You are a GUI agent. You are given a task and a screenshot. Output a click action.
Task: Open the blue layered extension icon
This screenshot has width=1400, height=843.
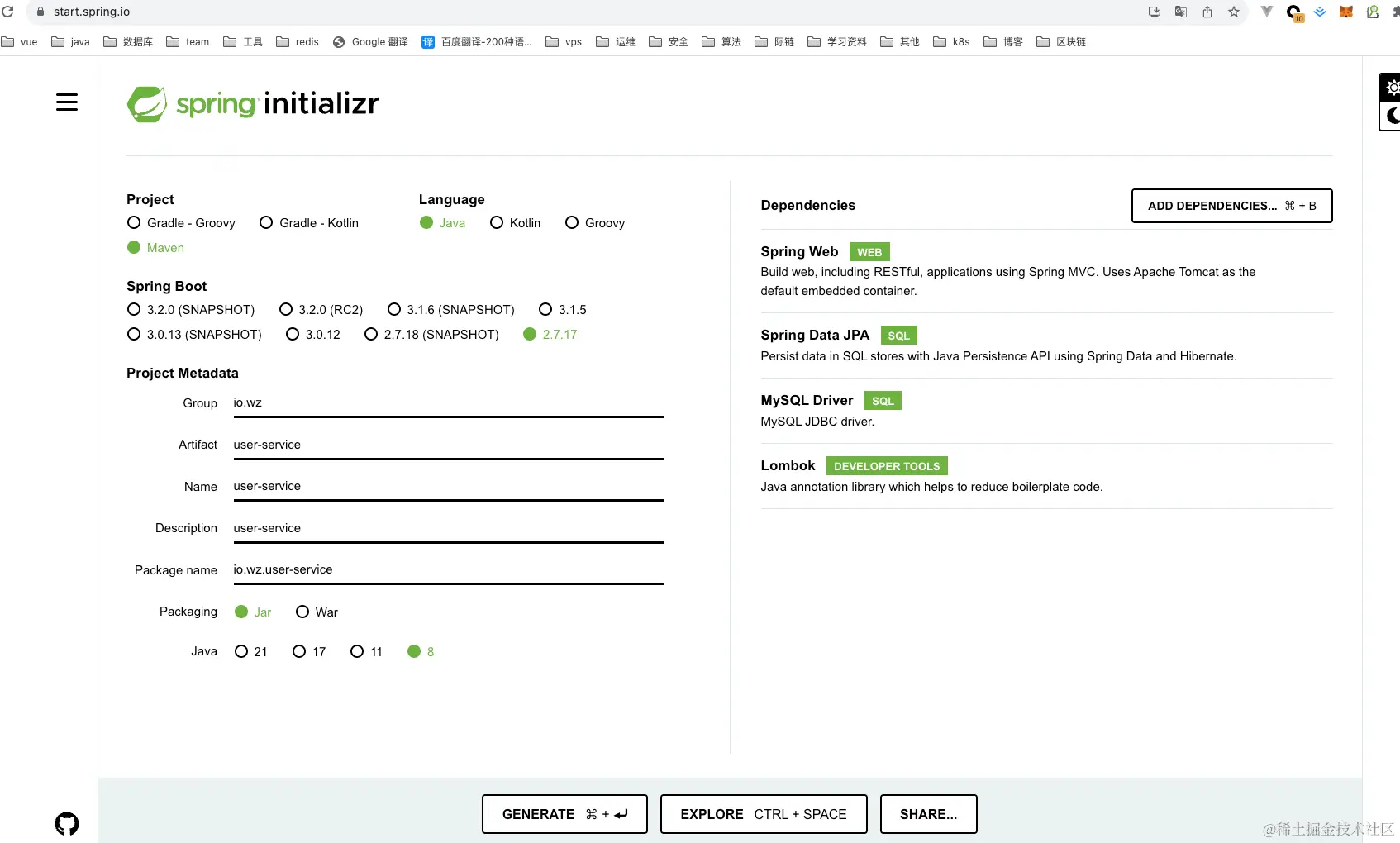tap(1320, 12)
